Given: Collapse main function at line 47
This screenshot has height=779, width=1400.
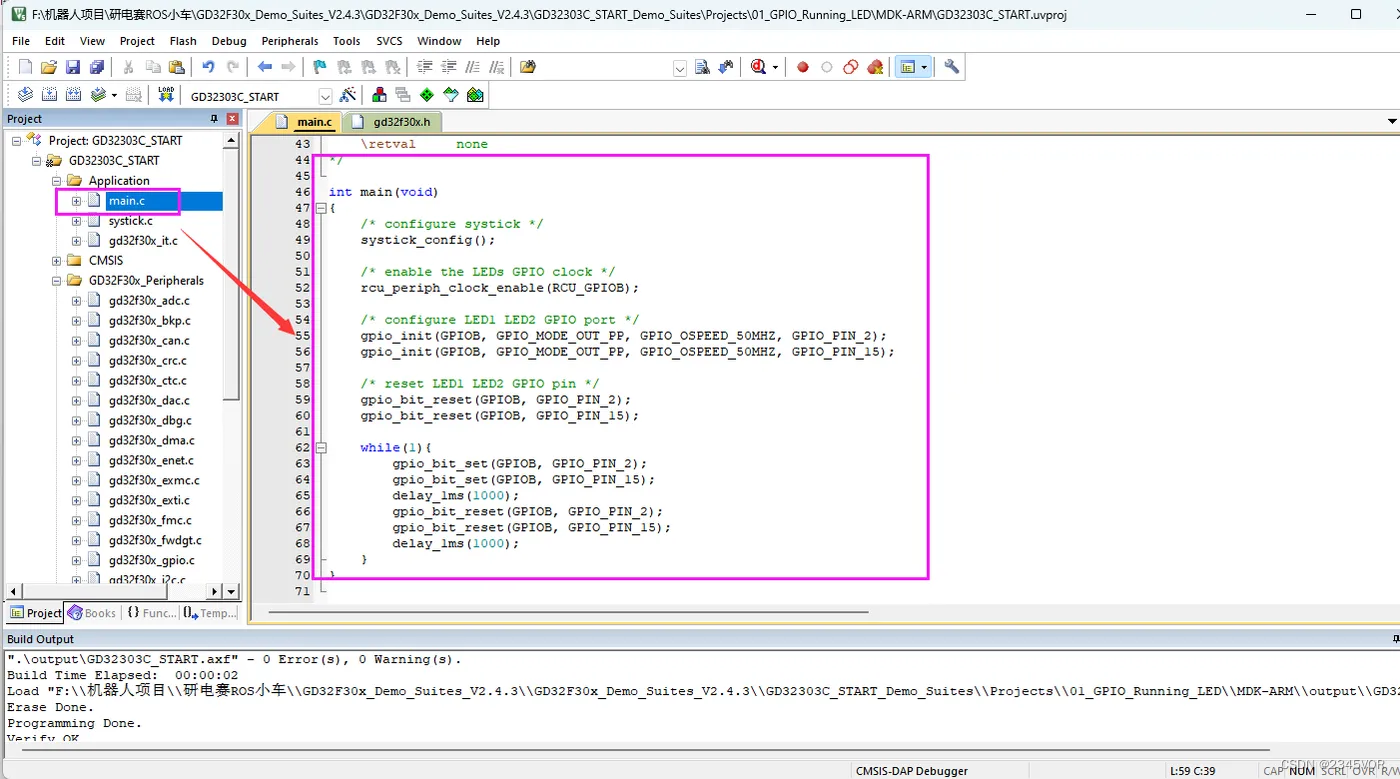Looking at the screenshot, I should (321, 208).
